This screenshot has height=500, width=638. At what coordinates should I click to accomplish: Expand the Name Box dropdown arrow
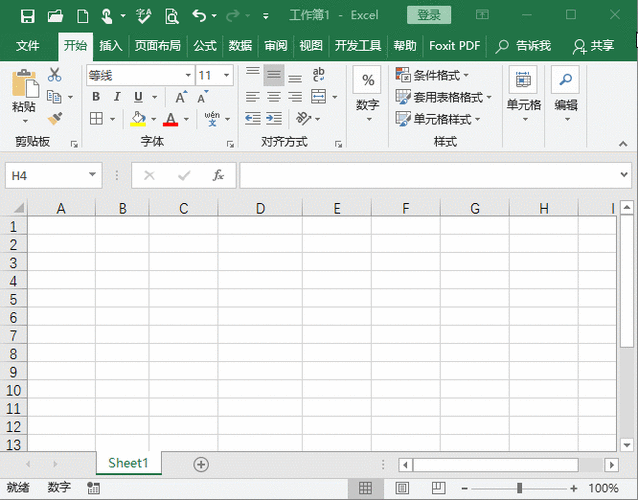click(x=92, y=175)
